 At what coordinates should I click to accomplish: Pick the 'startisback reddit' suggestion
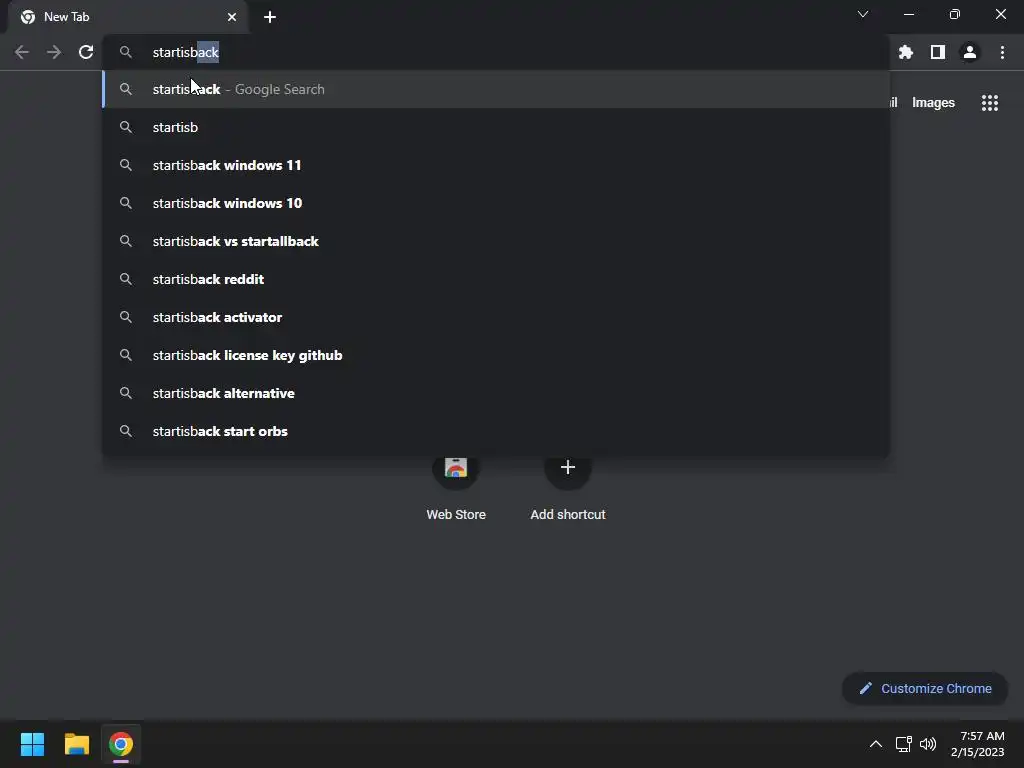pos(496,279)
